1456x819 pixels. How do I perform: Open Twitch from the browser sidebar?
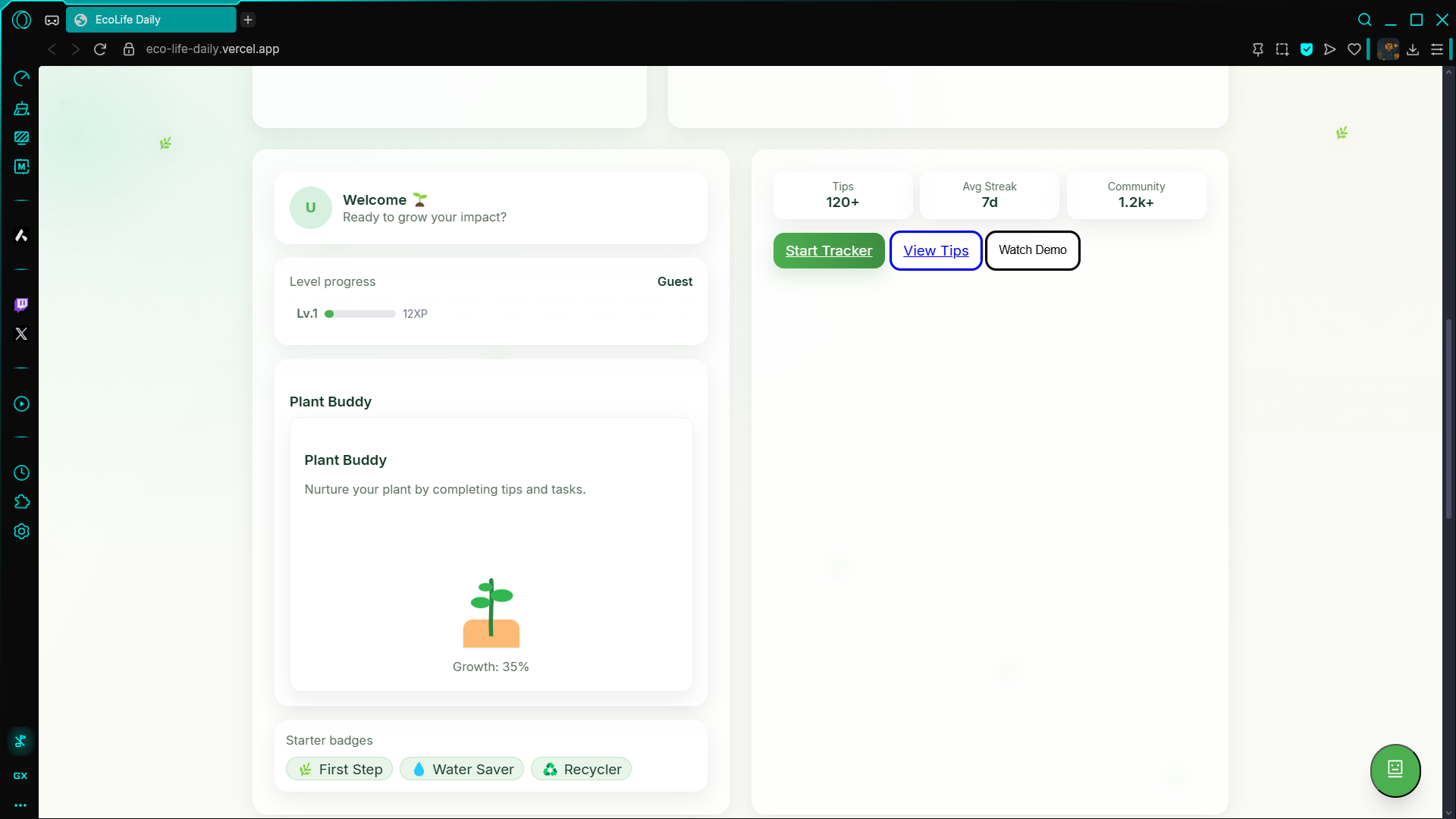coord(21,305)
